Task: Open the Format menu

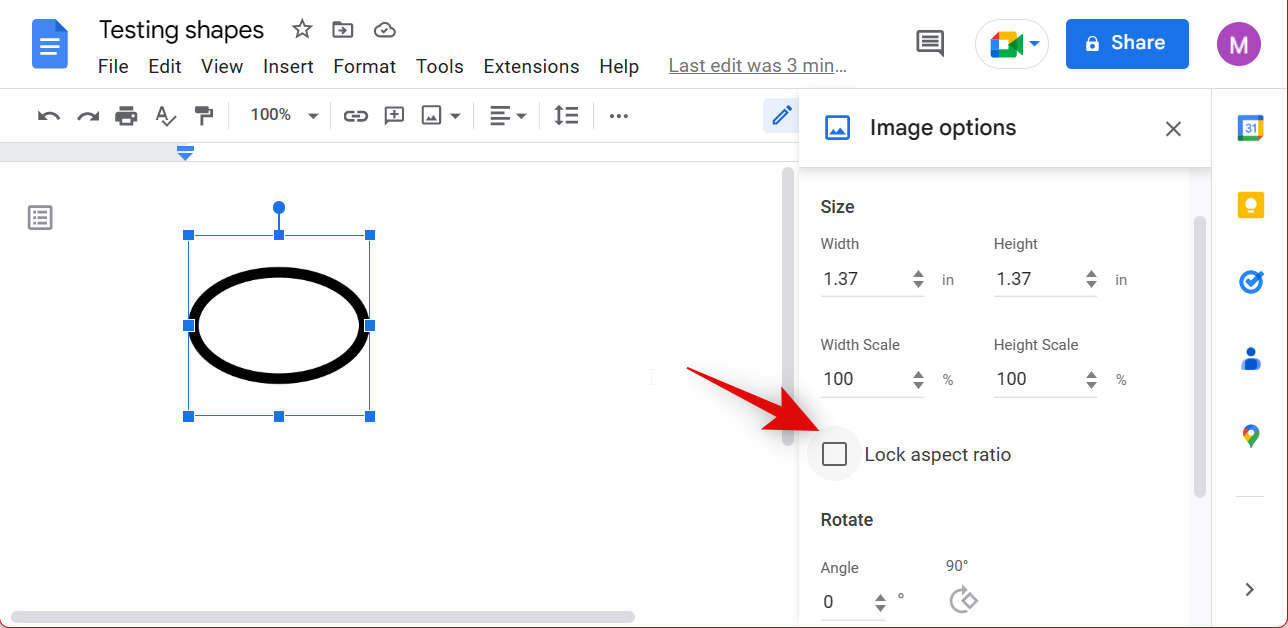Action: point(364,67)
